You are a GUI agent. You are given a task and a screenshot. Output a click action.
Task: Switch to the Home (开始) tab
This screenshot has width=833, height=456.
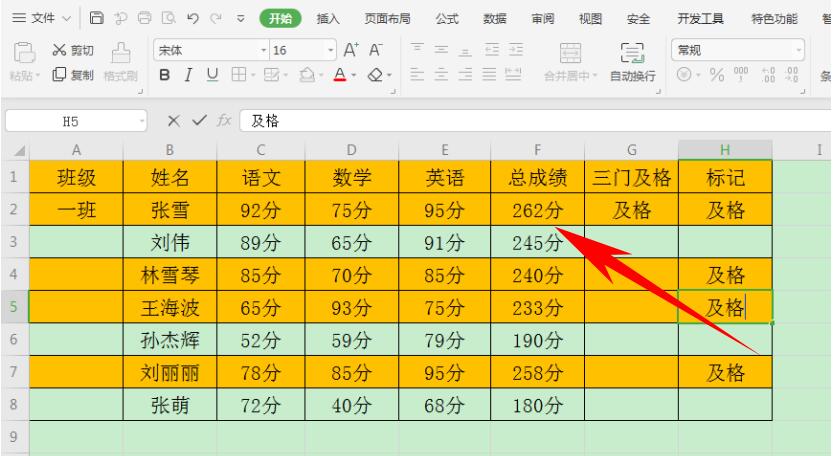280,19
